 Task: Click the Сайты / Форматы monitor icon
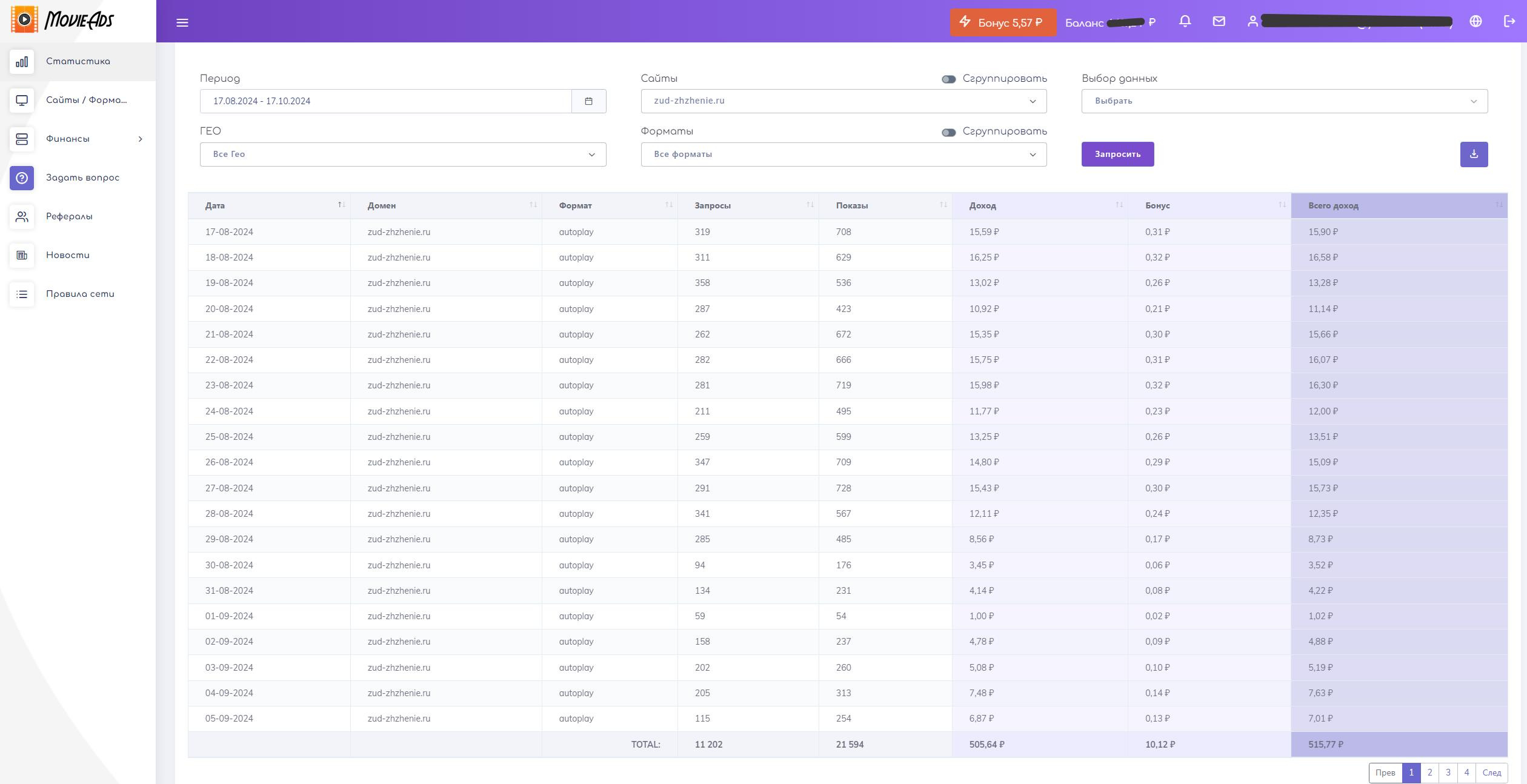coord(22,101)
